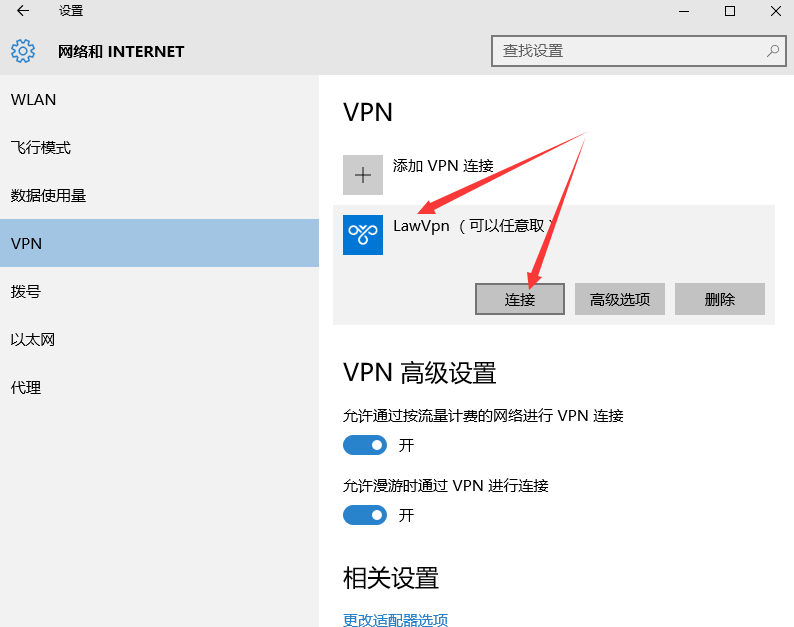Click the plus icon to add VPN
This screenshot has height=627, width=794.
coord(363,175)
